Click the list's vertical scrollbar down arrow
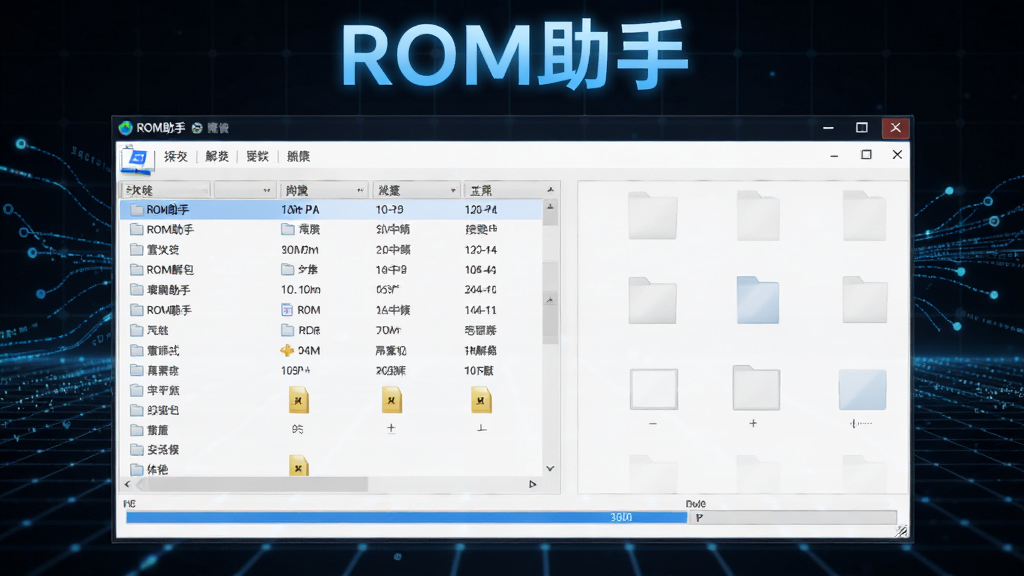This screenshot has height=576, width=1024. click(551, 468)
